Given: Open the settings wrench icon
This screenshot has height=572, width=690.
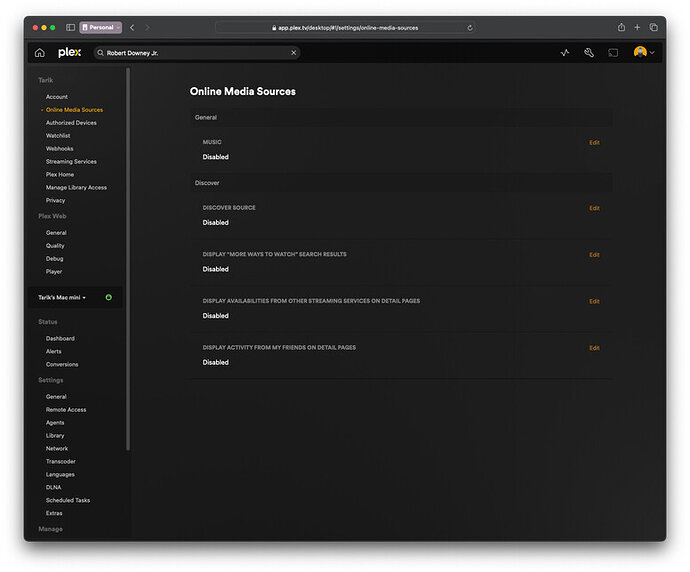Looking at the screenshot, I should click(x=589, y=52).
